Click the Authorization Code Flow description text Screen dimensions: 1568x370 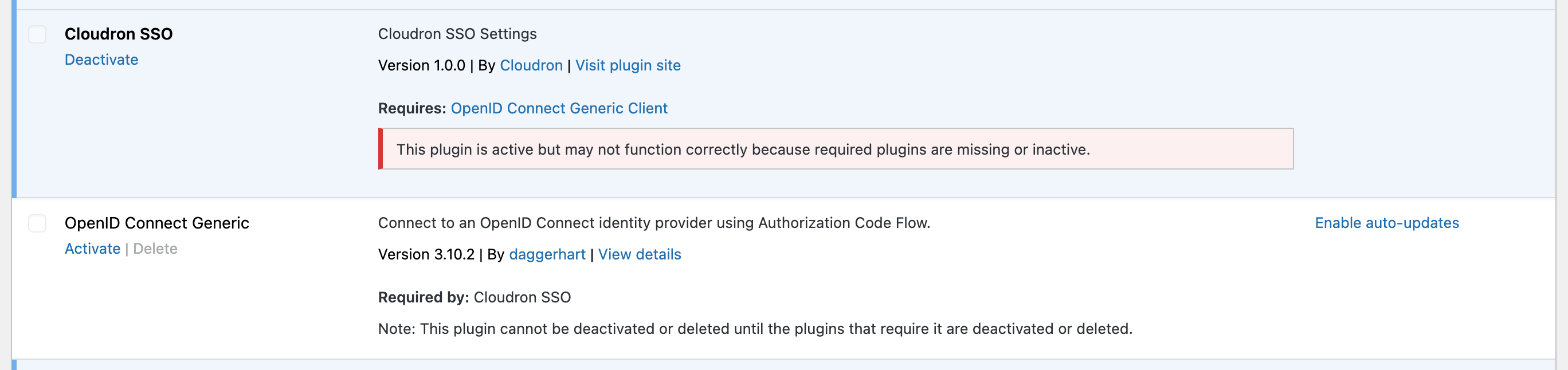(654, 223)
